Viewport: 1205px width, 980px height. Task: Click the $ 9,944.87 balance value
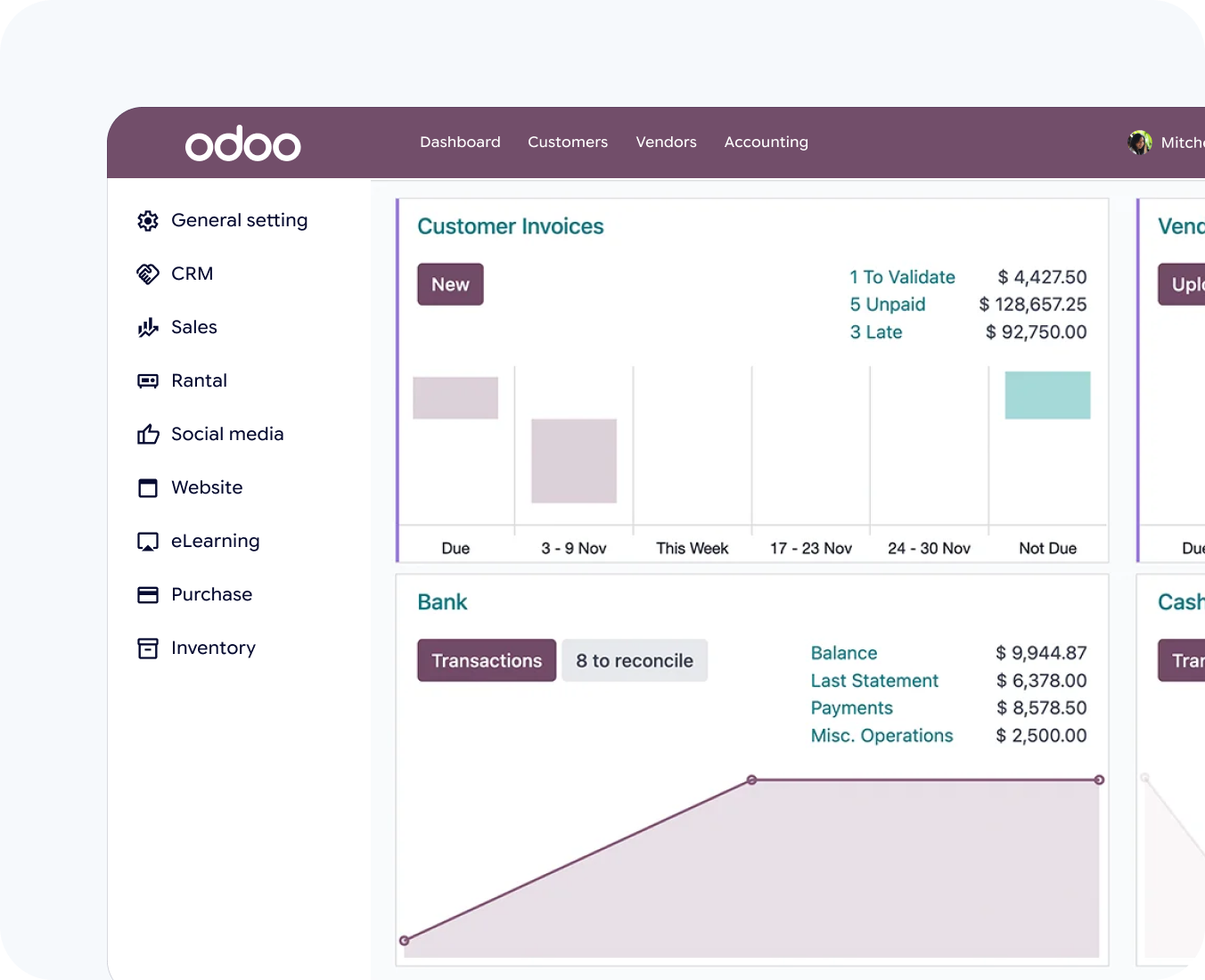tap(1041, 653)
